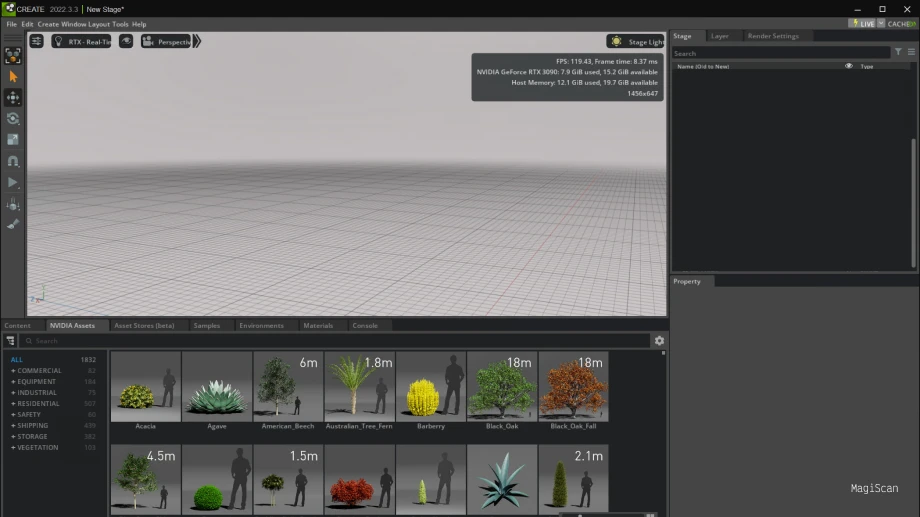Activate the Rotate tool
The width and height of the screenshot is (920, 517).
pyautogui.click(x=13, y=119)
